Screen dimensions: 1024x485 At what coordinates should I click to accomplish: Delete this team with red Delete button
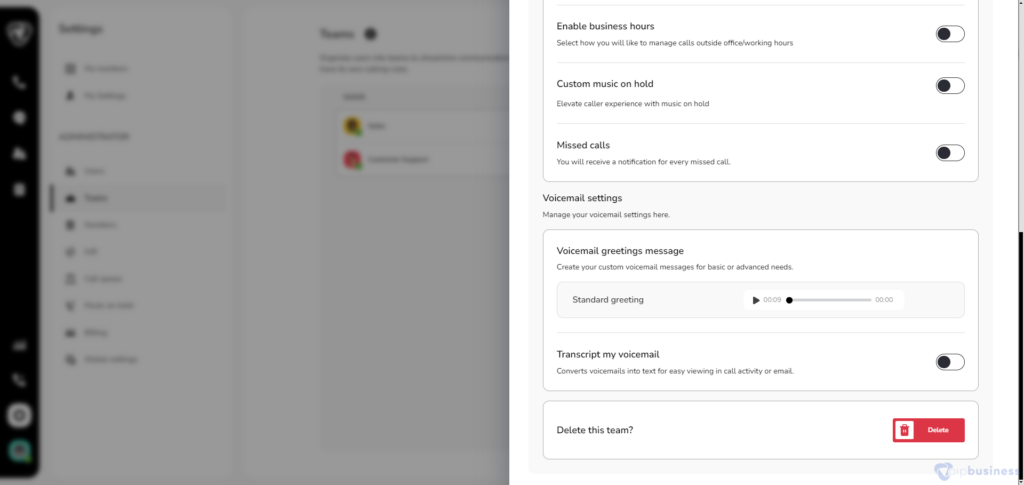(929, 430)
